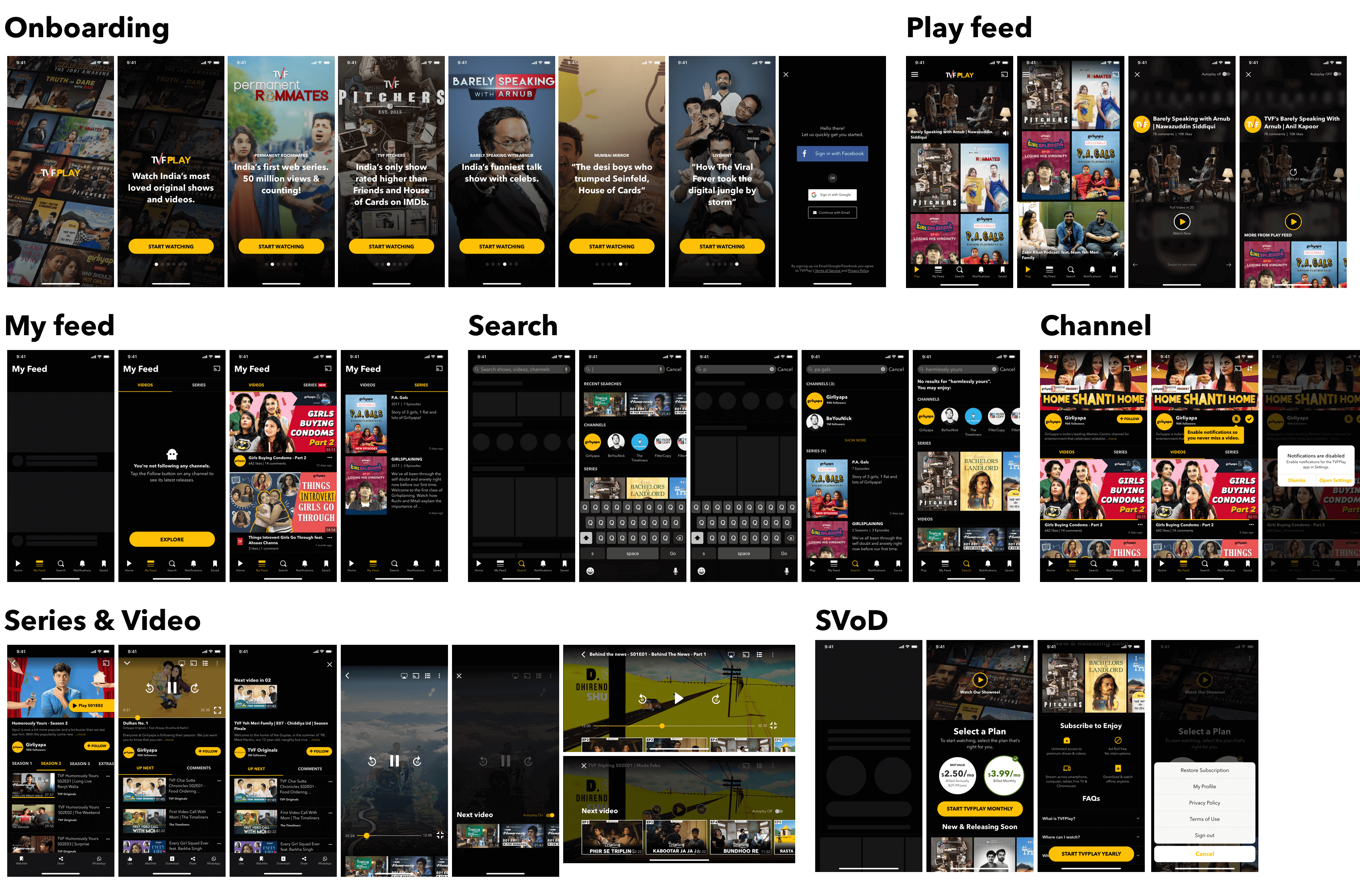Viewport: 1360px width, 896px height.
Task: Tap Watchlist icon on Humorously Yours bottom bar
Action: pyautogui.click(x=21, y=859)
